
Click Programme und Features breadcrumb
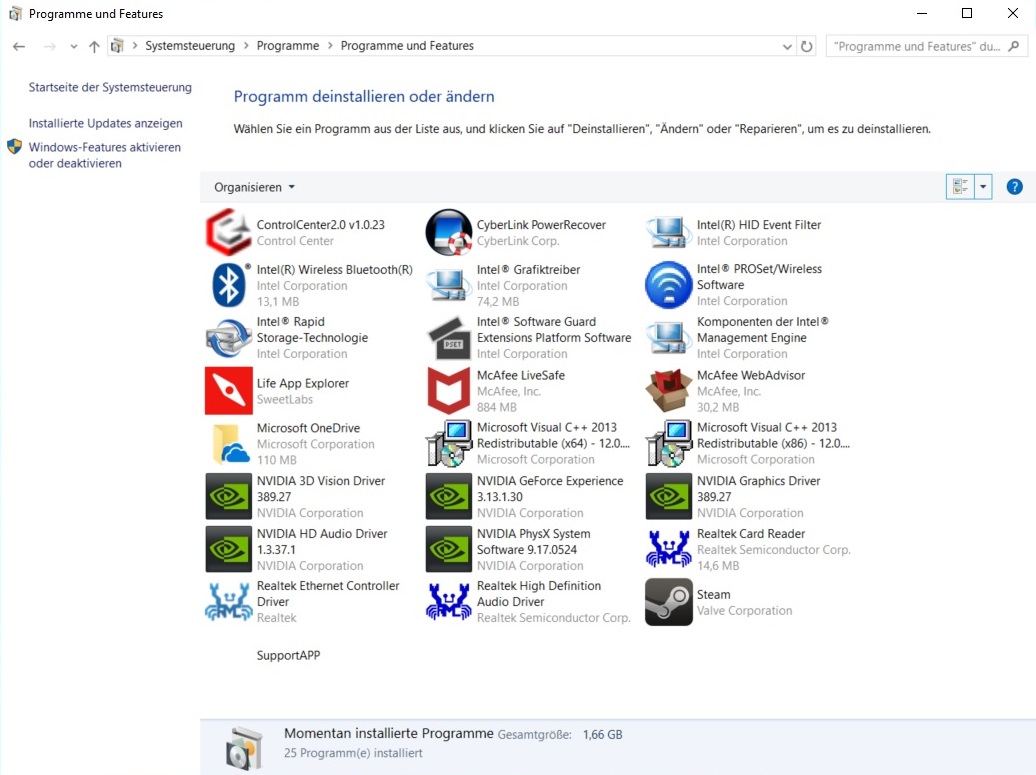(x=407, y=46)
